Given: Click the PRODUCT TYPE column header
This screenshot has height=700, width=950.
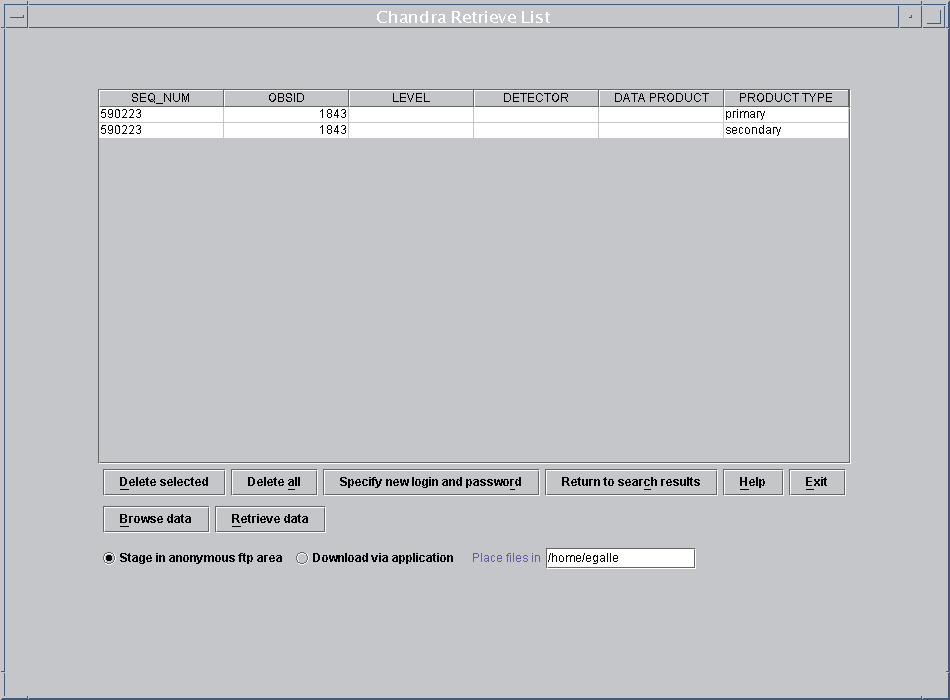Looking at the screenshot, I should 786,98.
